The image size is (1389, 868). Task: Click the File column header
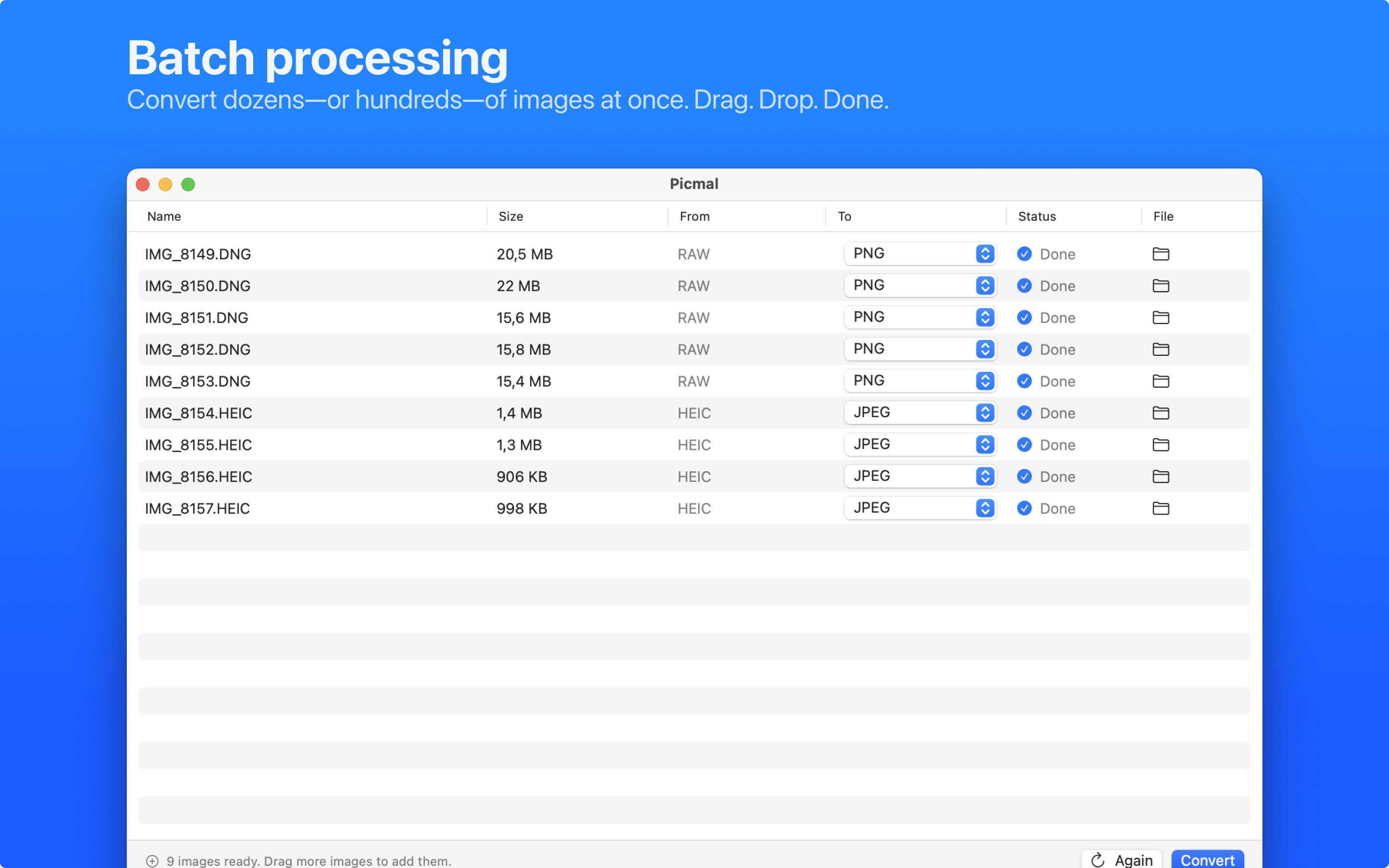coord(1163,217)
